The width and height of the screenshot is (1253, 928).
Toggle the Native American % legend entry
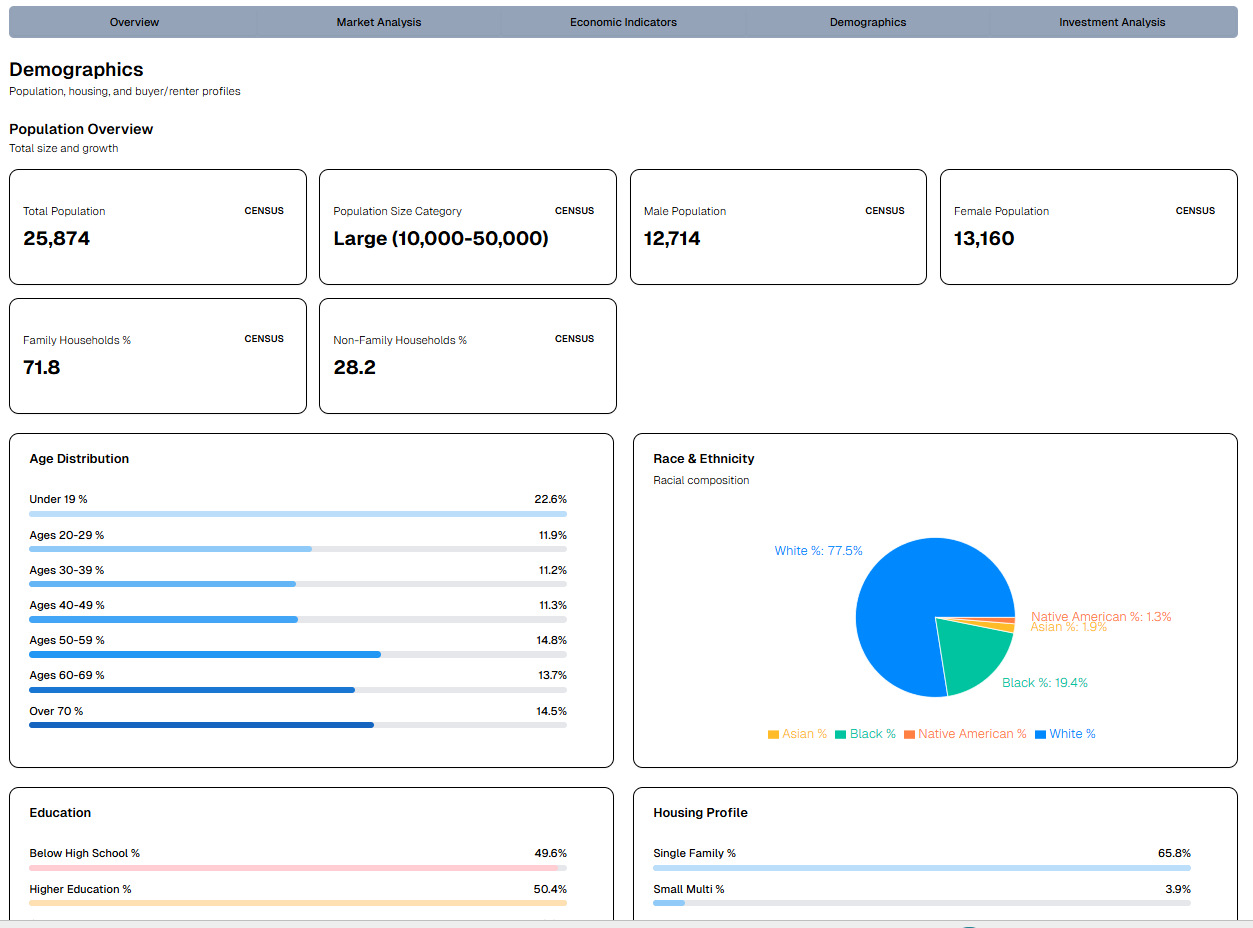tap(964, 733)
